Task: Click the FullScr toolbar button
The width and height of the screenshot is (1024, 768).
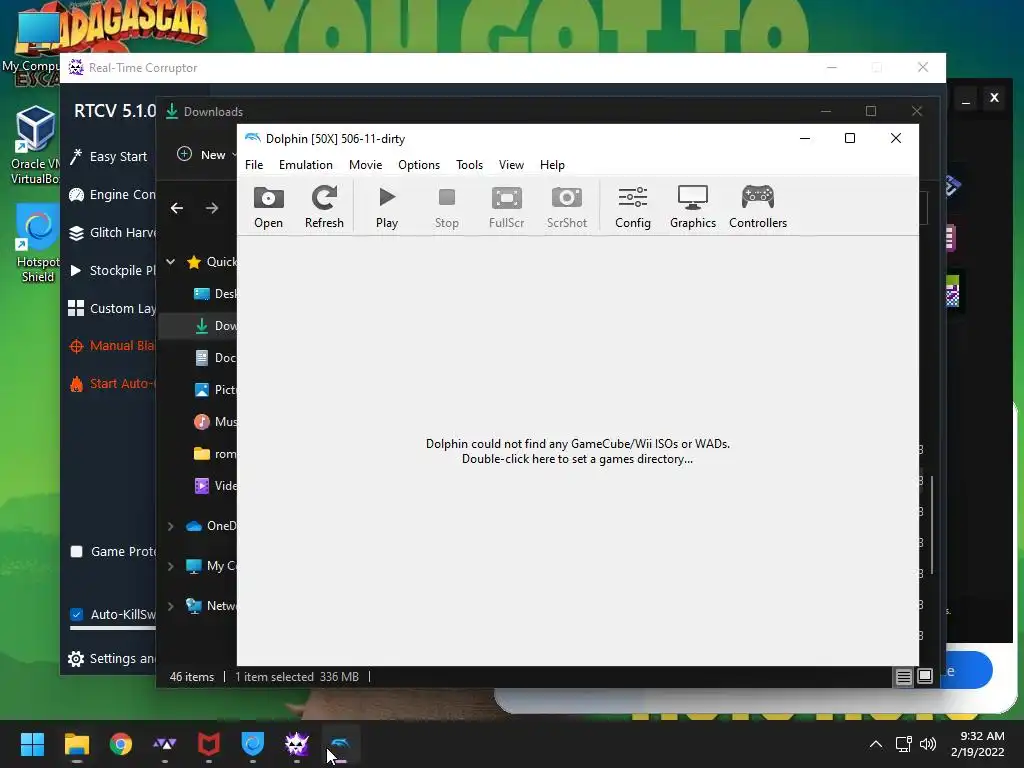Action: (507, 208)
